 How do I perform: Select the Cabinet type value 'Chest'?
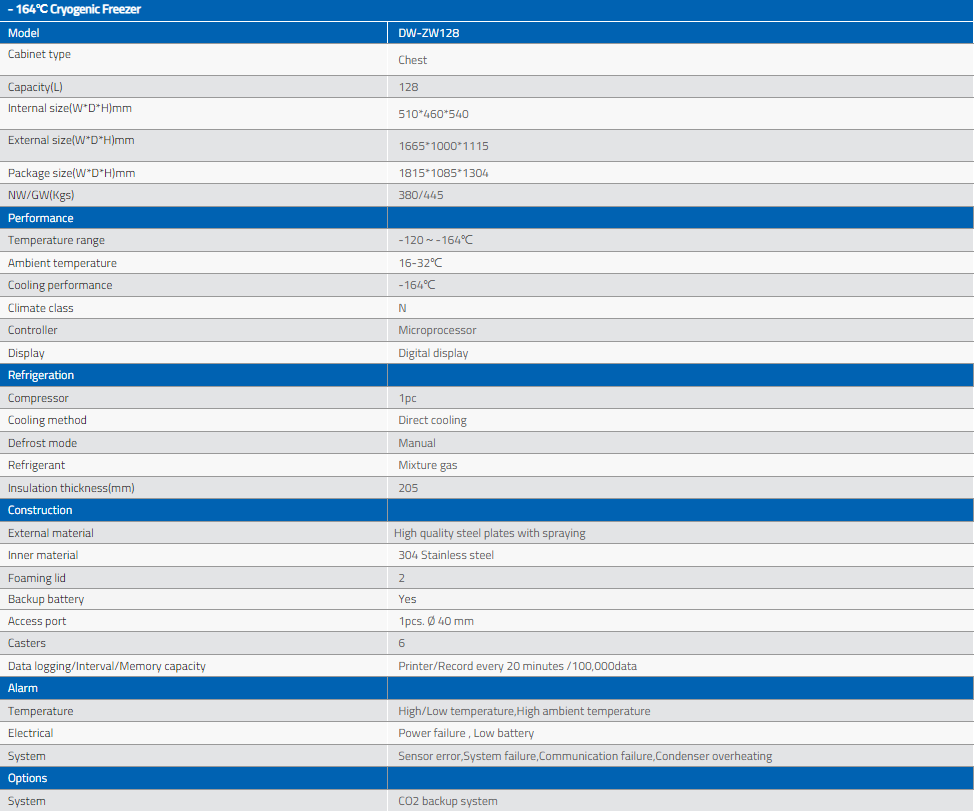413,60
